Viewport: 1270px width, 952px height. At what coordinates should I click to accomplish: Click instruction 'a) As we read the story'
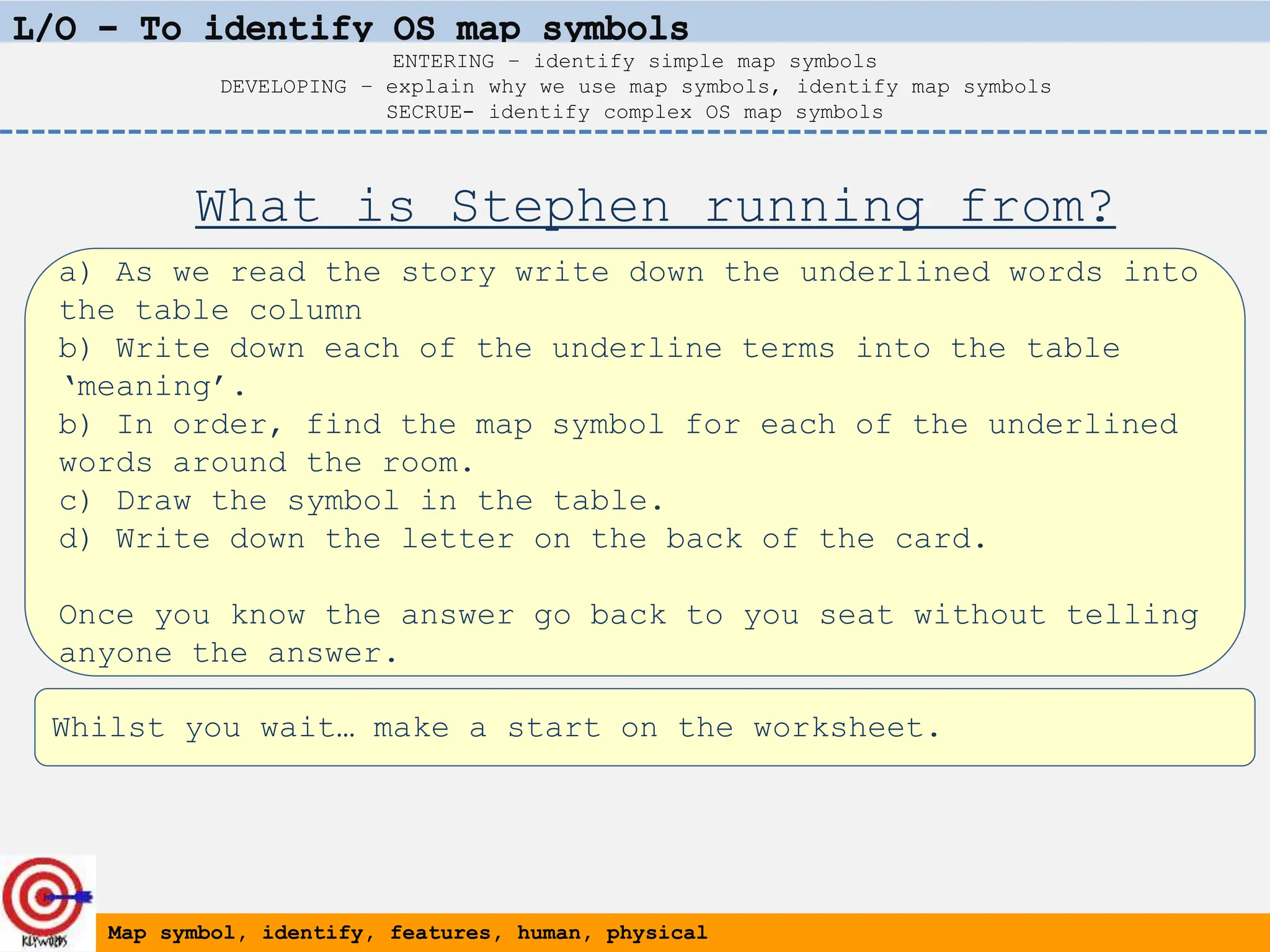pos(628,291)
